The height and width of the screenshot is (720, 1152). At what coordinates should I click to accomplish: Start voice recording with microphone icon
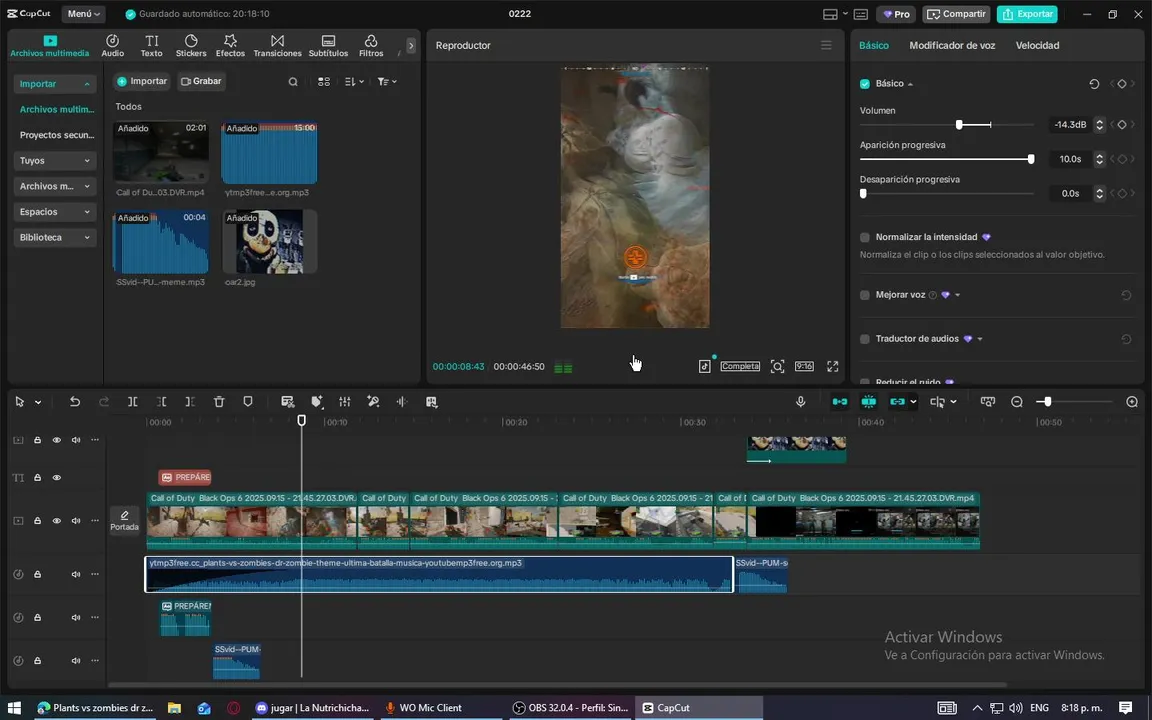801,401
